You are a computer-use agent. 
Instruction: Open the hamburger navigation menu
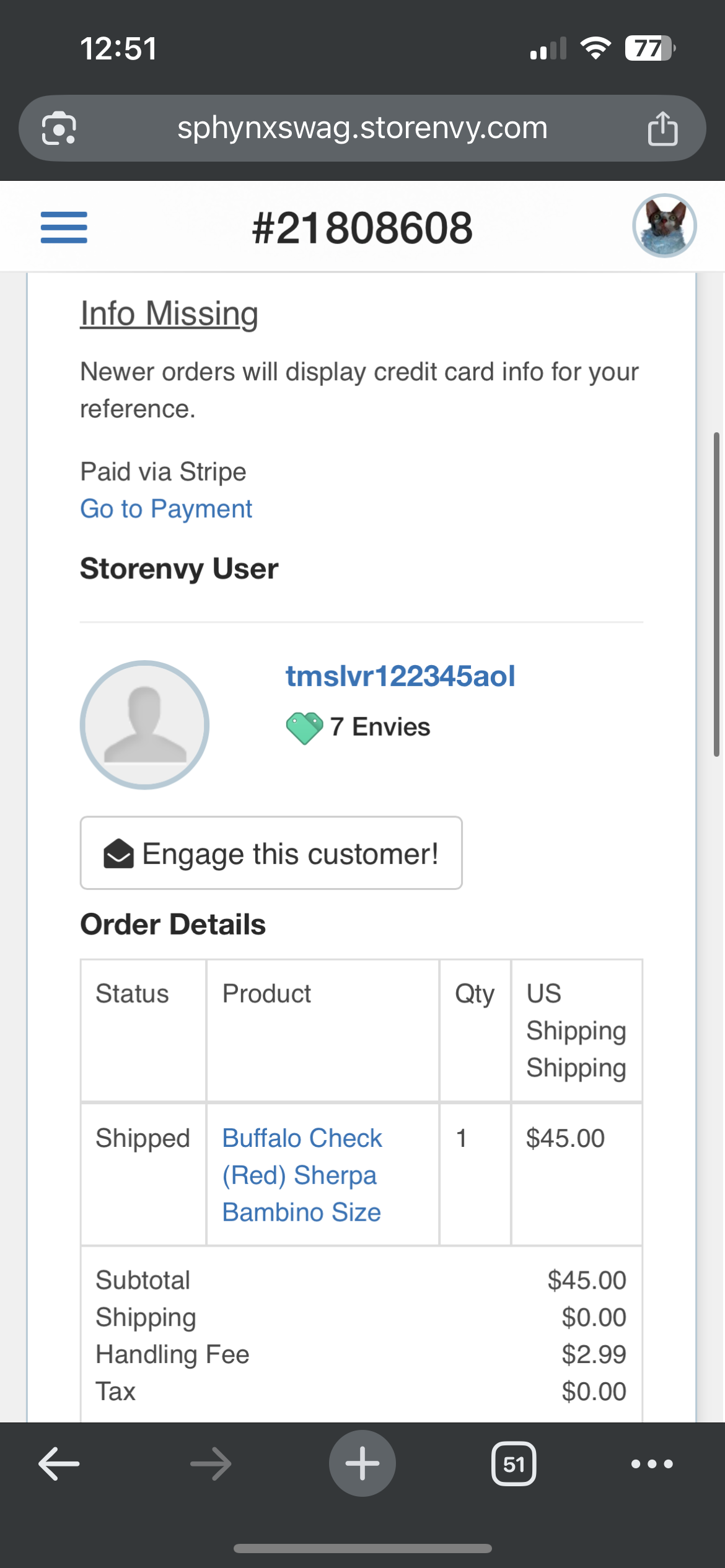[64, 227]
